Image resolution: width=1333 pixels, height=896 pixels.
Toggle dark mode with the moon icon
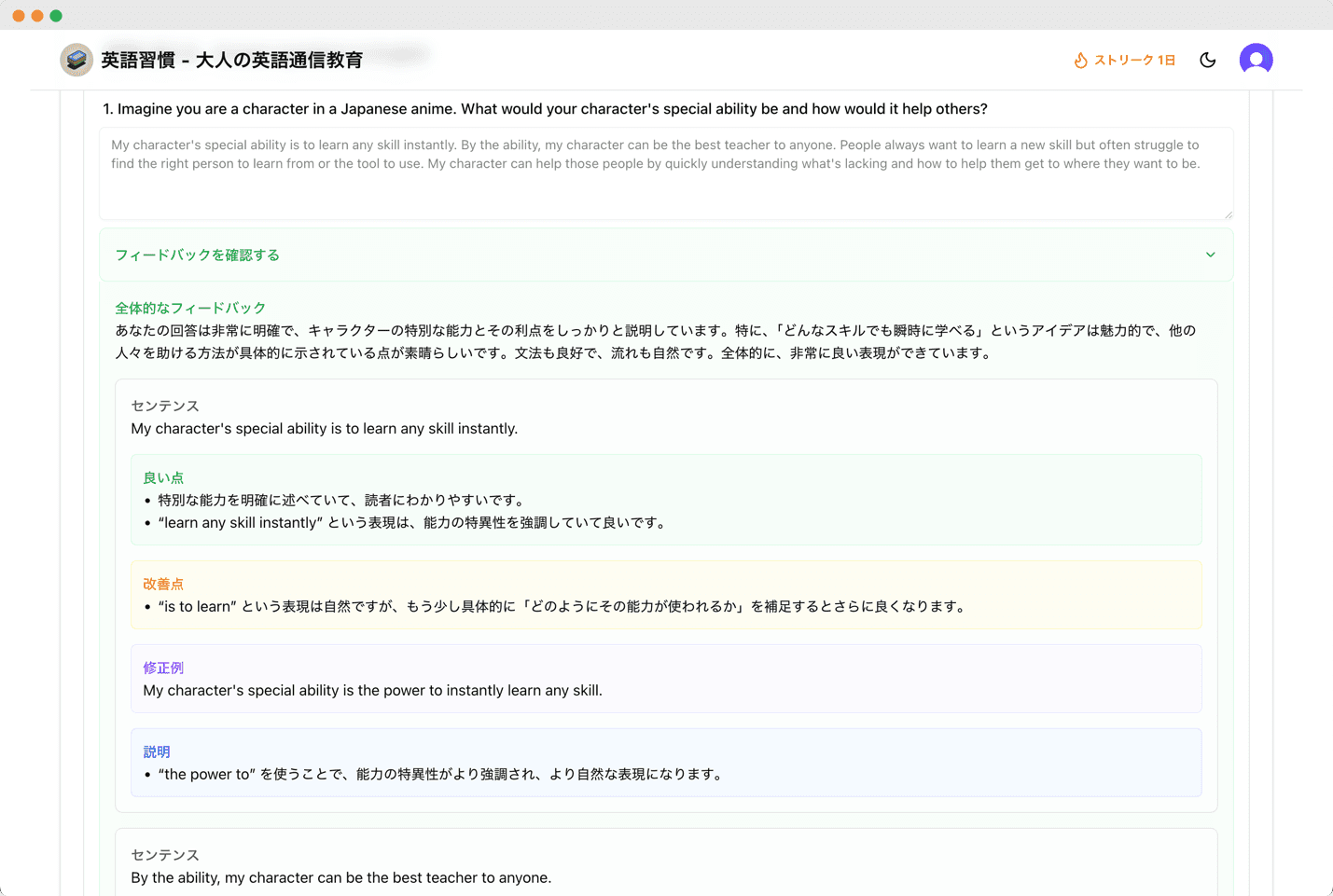(x=1208, y=60)
